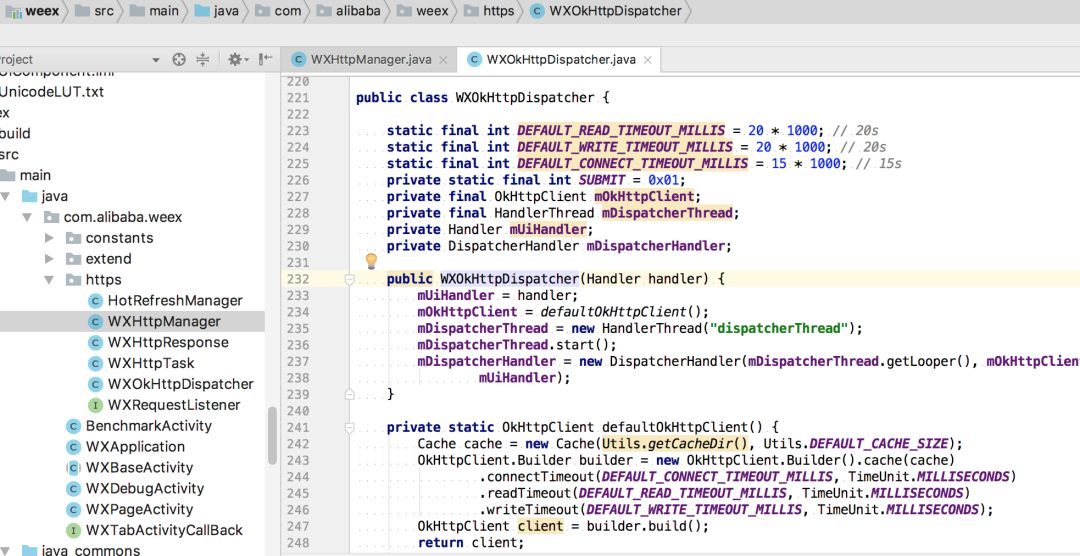This screenshot has width=1080, height=556.
Task: Click DEFAULT_CONNECT_TIMEOUT_MILLIS on line 225
Action: (x=632, y=163)
